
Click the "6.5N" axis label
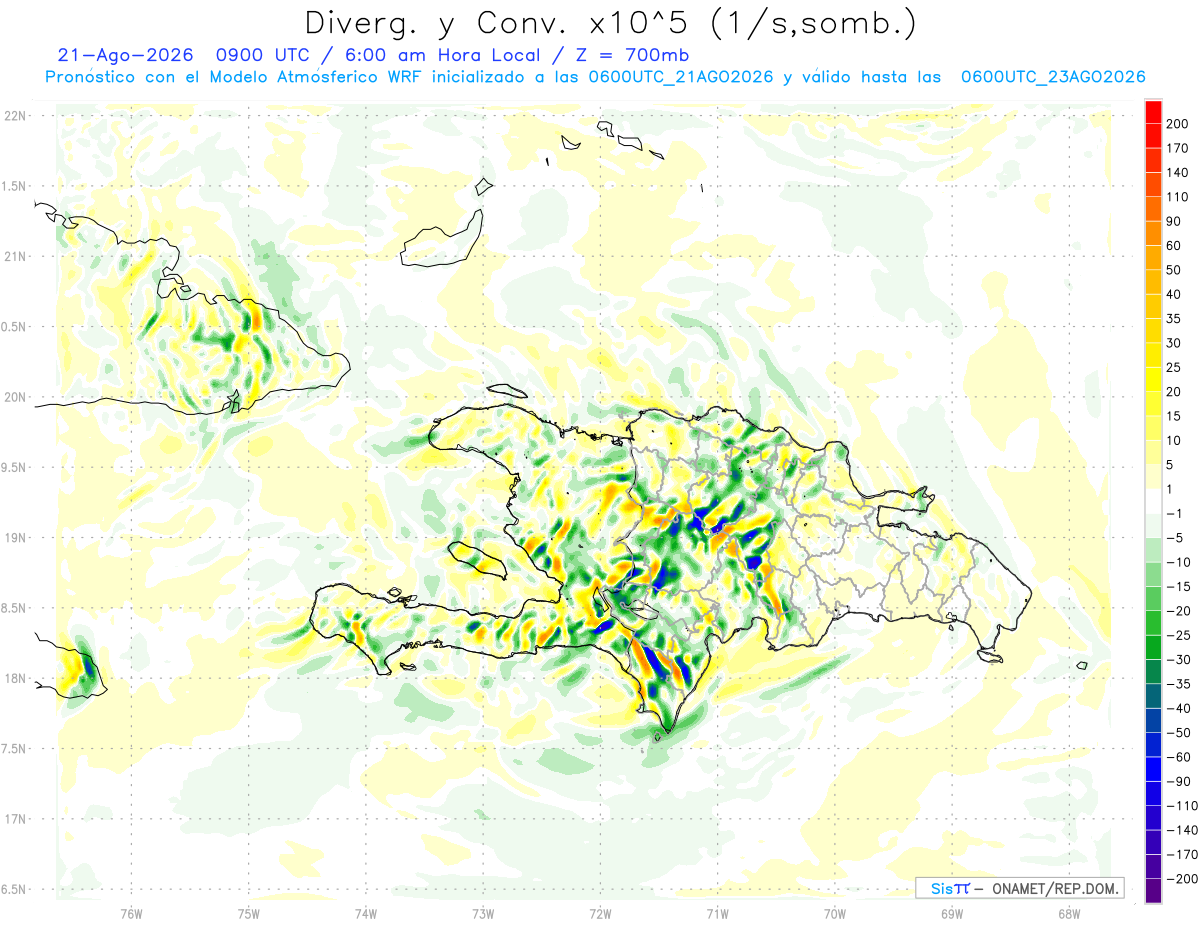(x=15, y=889)
